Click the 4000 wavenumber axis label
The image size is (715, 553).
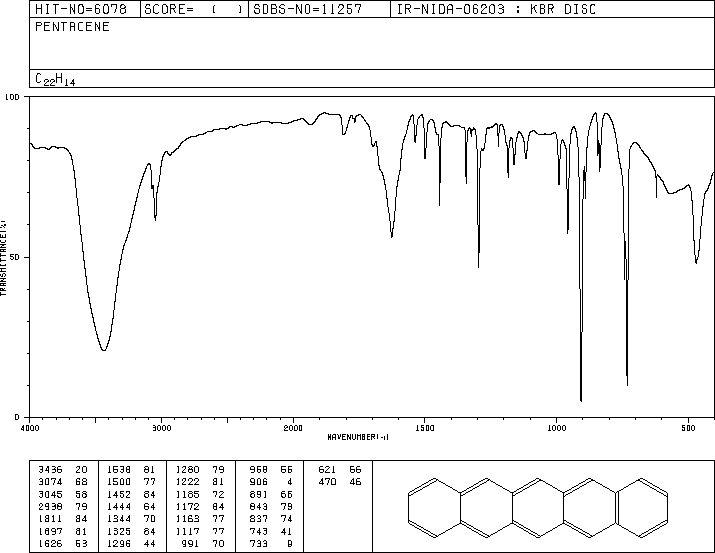[x=30, y=428]
